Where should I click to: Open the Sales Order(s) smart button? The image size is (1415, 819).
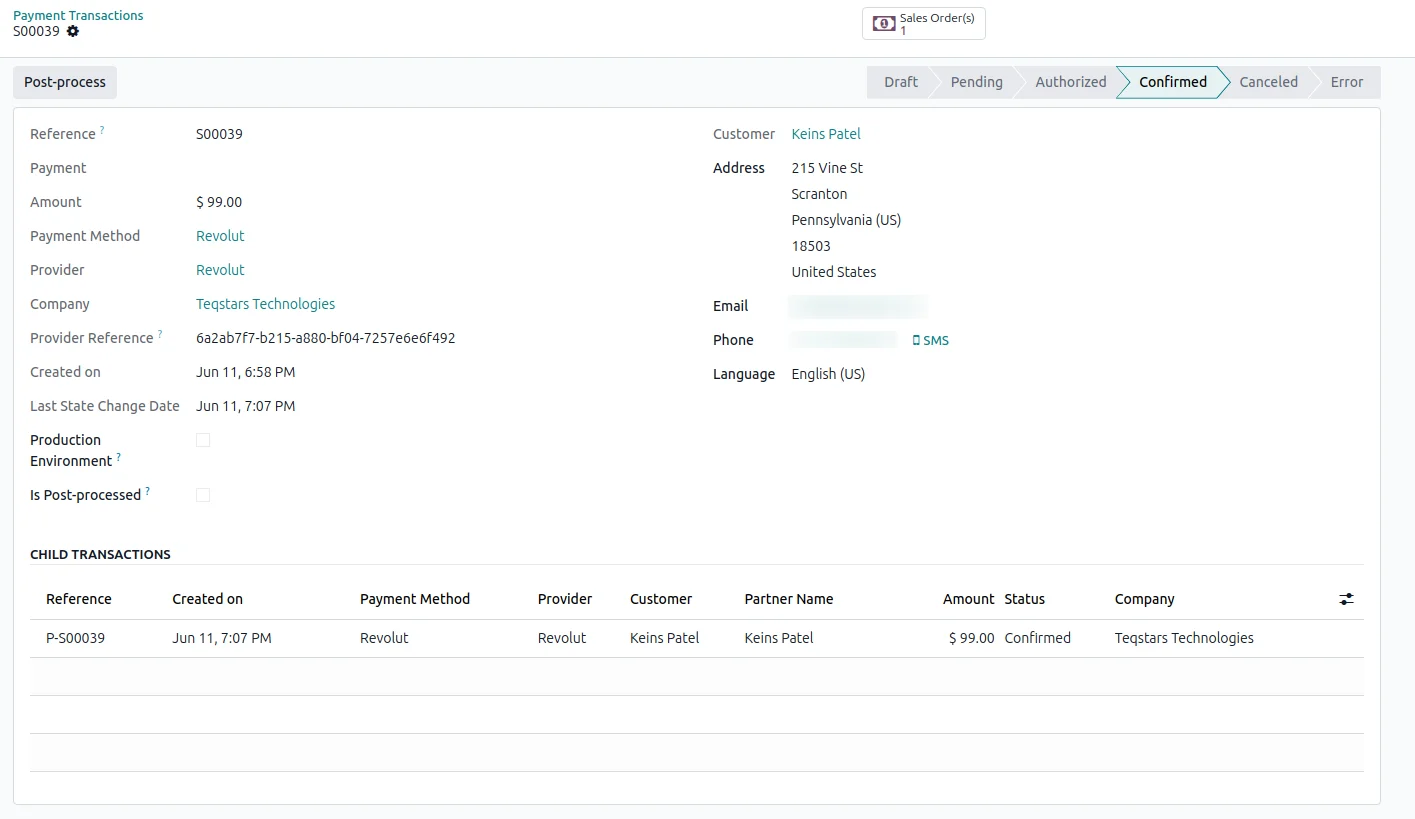(x=924, y=24)
